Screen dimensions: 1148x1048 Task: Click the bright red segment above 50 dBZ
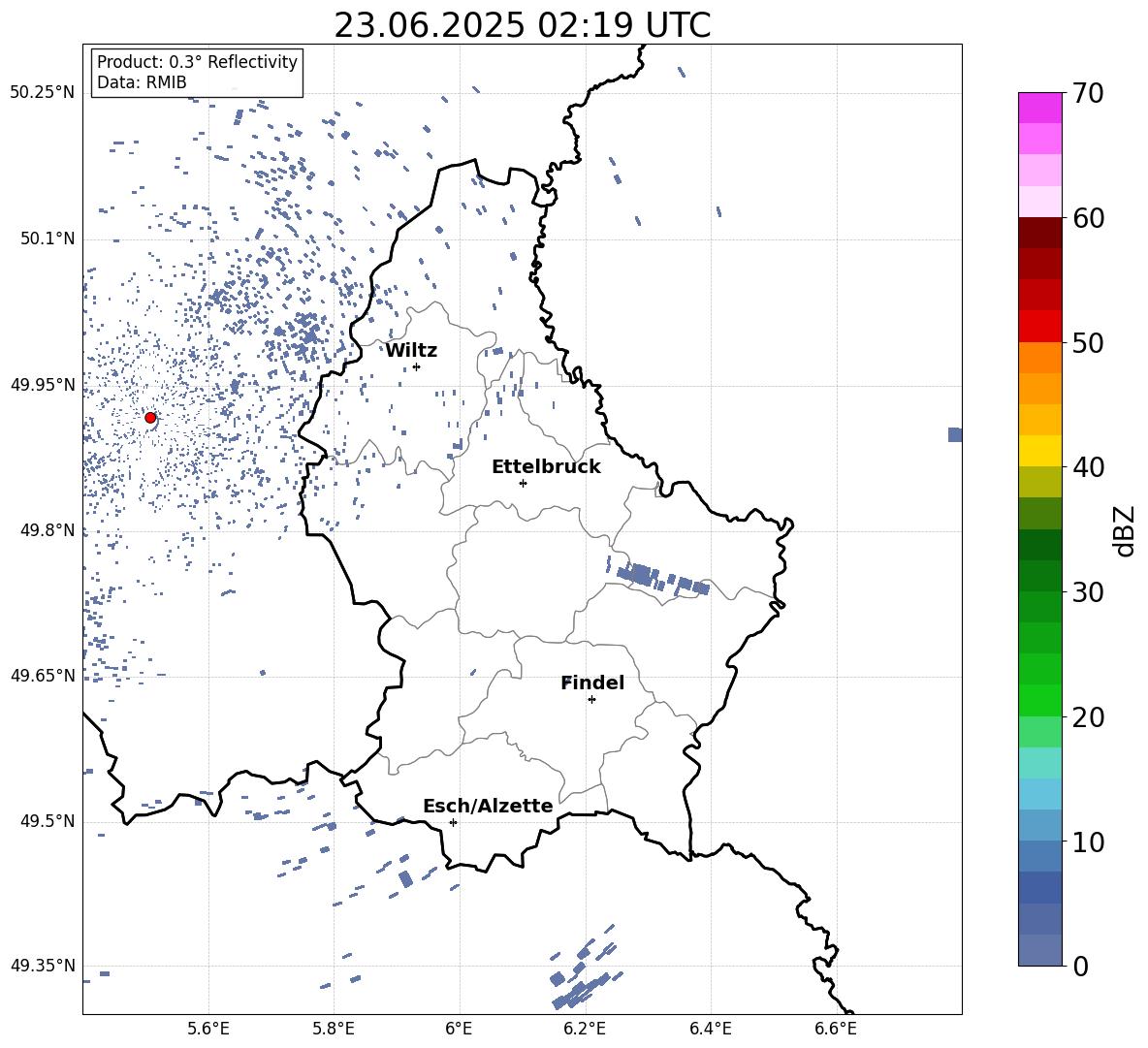point(1039,327)
